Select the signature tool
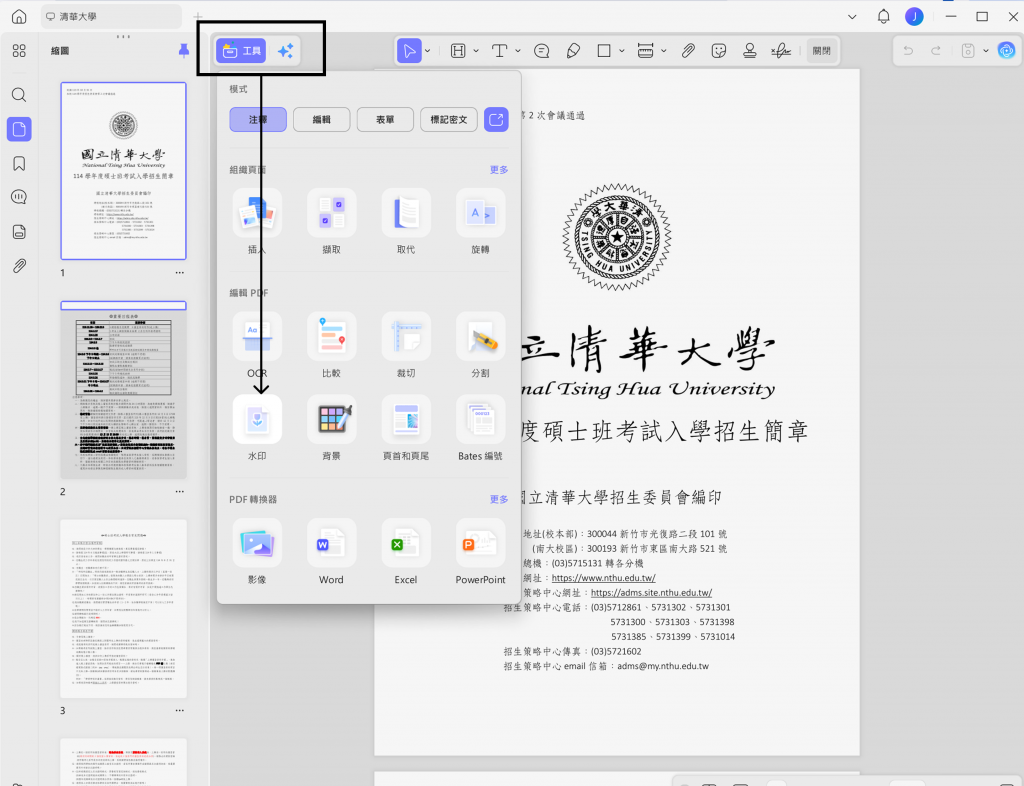 [x=781, y=51]
